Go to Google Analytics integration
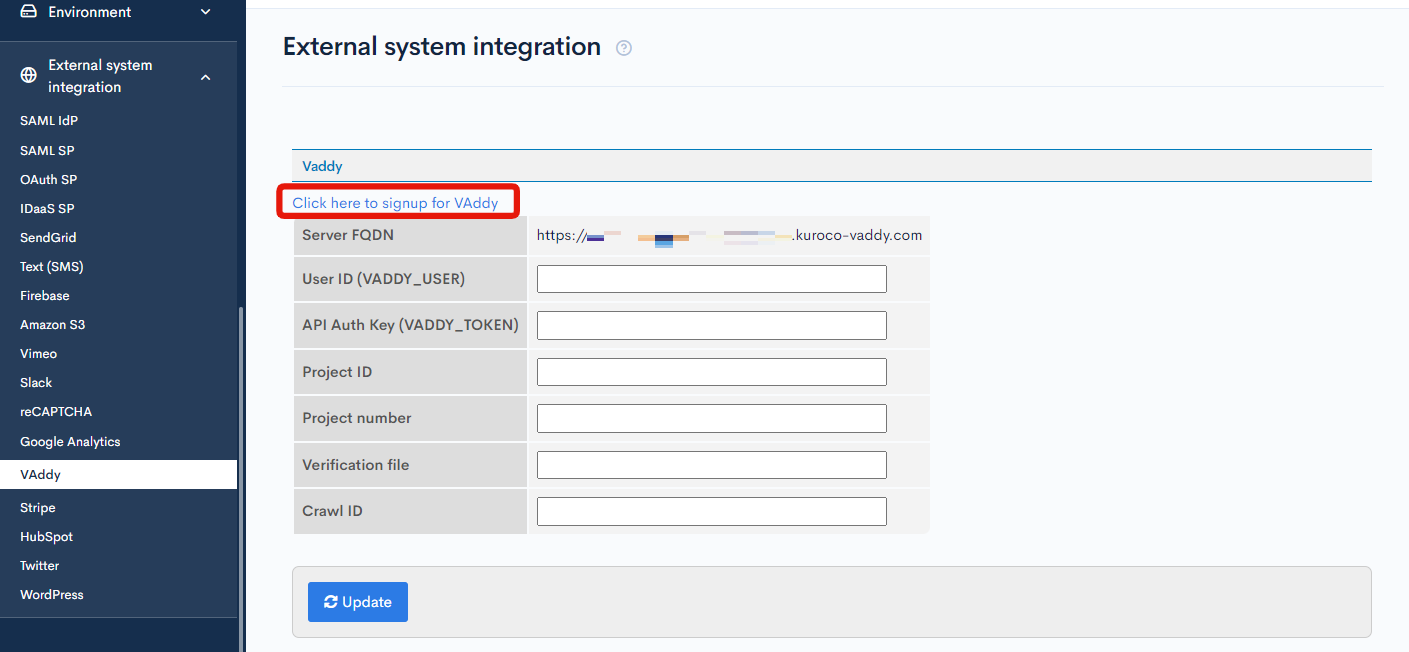1409x652 pixels. (70, 441)
